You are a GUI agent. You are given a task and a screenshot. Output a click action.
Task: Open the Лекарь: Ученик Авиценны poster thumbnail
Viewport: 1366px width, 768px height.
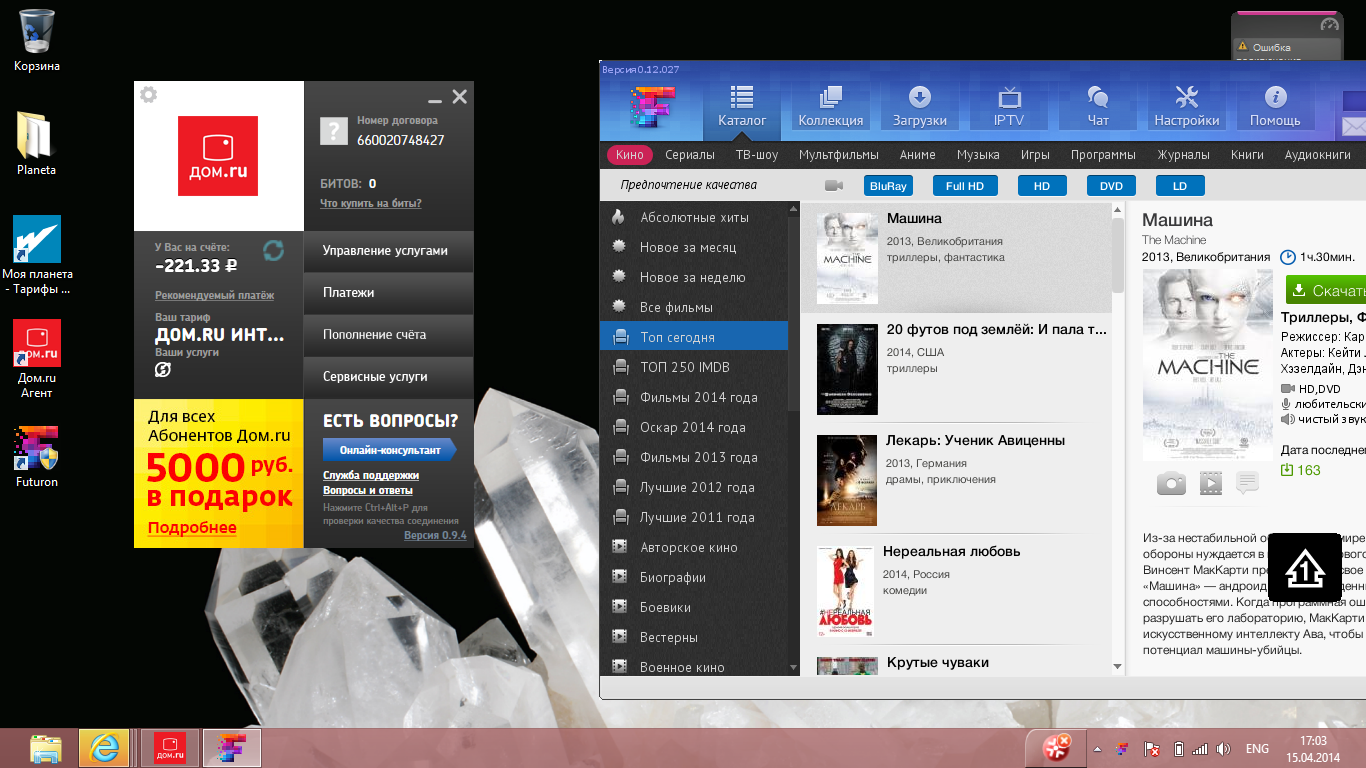pos(847,480)
